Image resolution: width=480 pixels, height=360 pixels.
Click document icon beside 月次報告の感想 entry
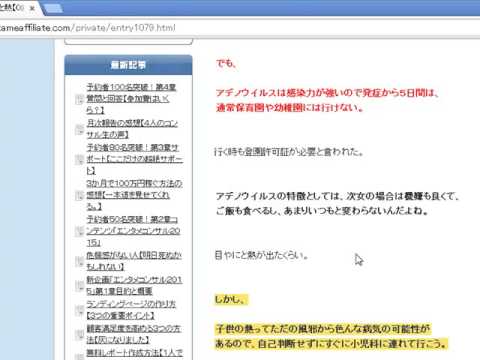pyautogui.click(x=79, y=129)
